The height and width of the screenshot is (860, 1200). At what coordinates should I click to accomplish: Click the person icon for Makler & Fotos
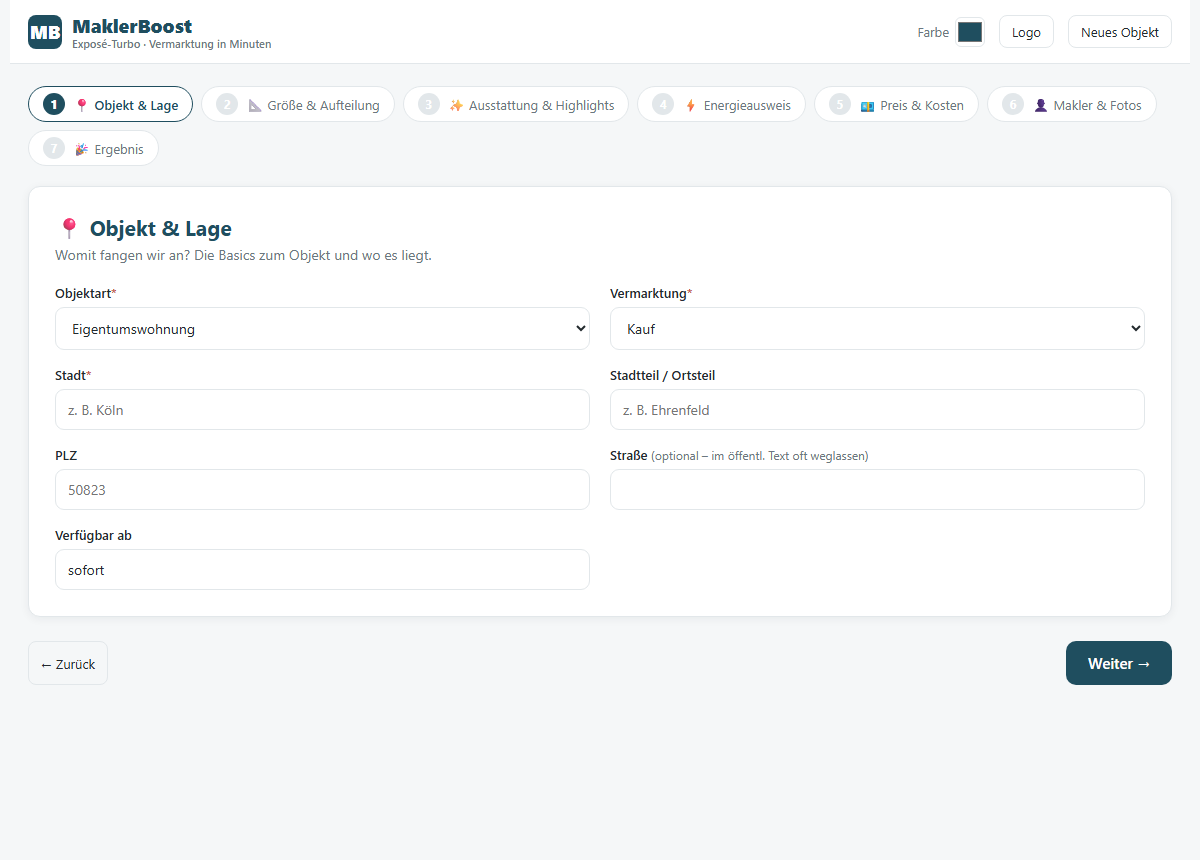click(x=1040, y=105)
